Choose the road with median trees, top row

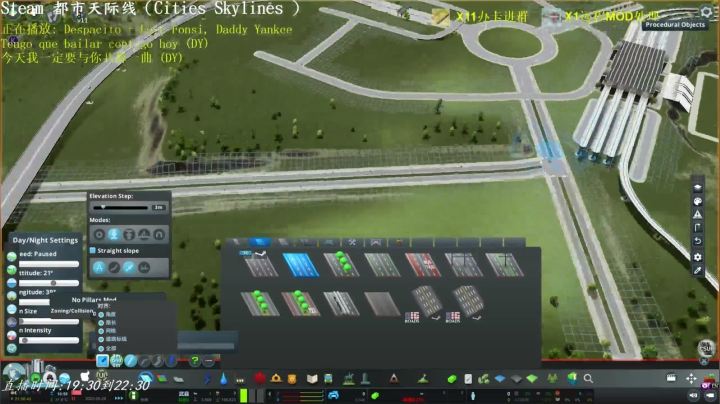point(341,264)
